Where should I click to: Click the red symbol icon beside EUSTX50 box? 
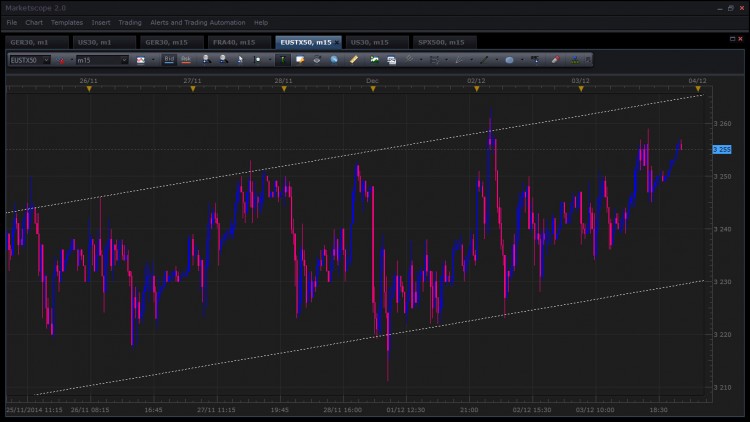tap(61, 60)
